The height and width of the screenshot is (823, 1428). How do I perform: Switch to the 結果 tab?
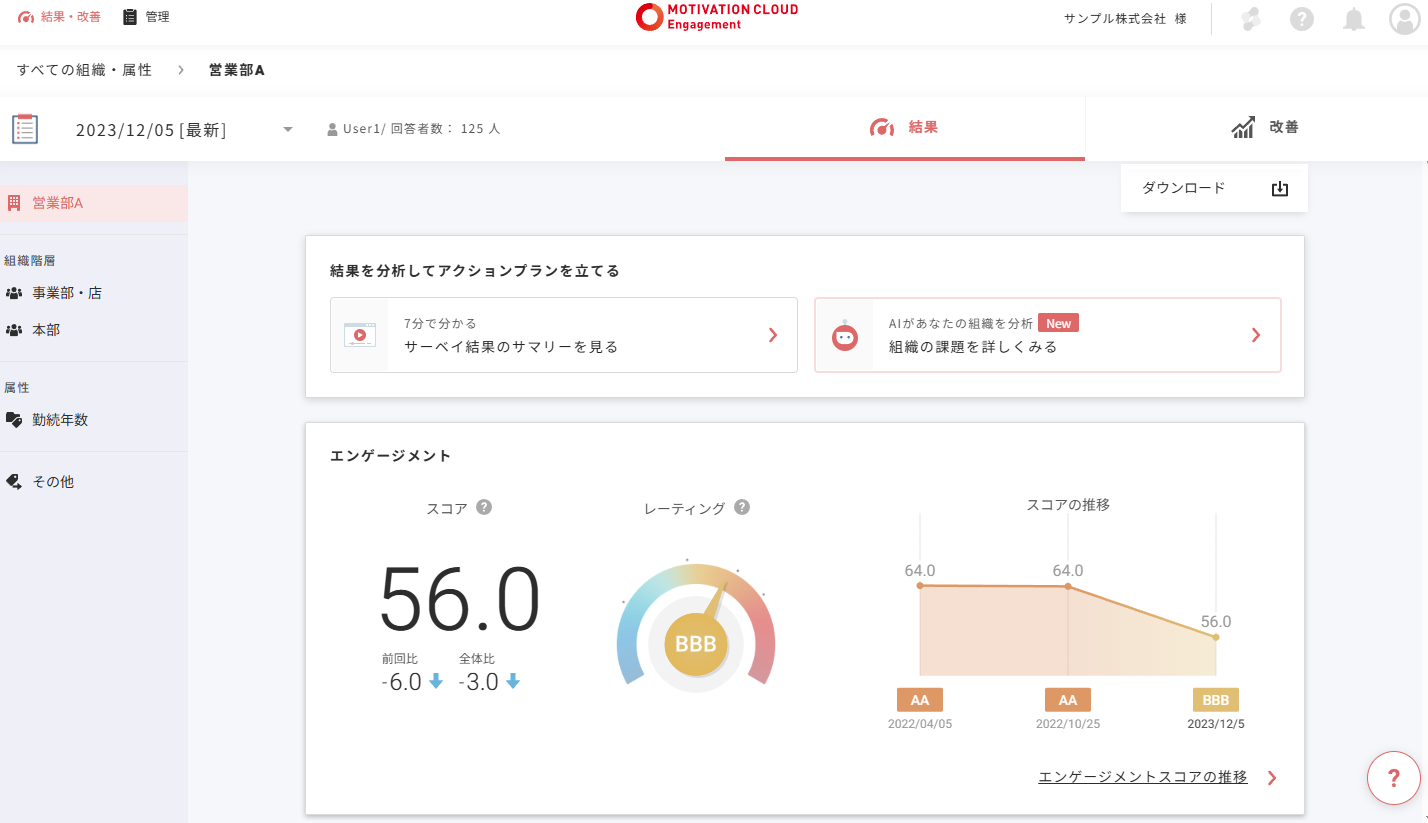pyautogui.click(x=905, y=128)
